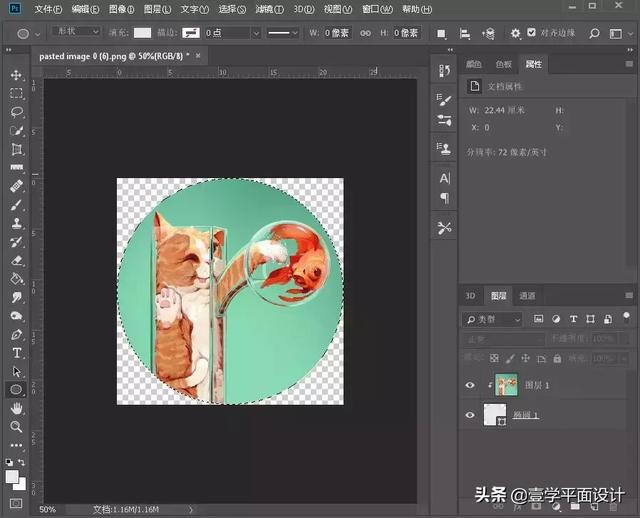The width and height of the screenshot is (640, 518).
Task: Select the Ellipse shape tool
Action: pyautogui.click(x=16, y=390)
